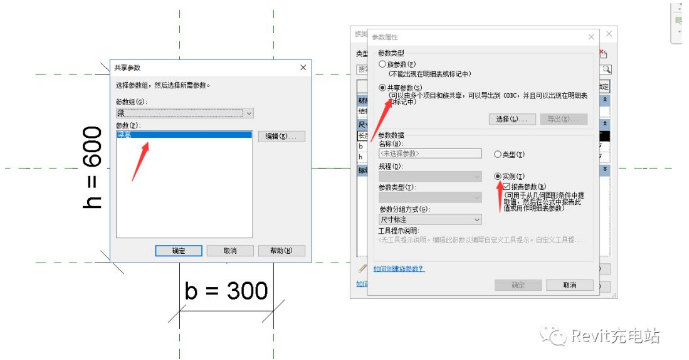Viewport: 689px width, 360px height.
Task: Select the 梁高 parameter in the list
Action: [184, 135]
